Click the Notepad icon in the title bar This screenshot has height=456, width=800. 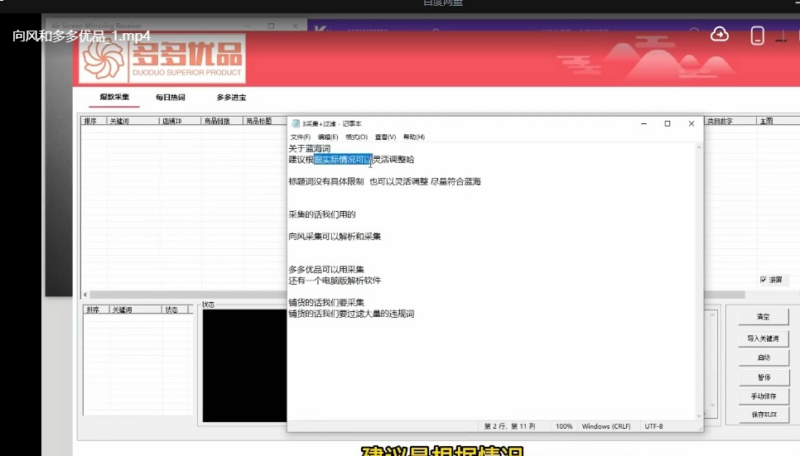[x=295, y=123]
